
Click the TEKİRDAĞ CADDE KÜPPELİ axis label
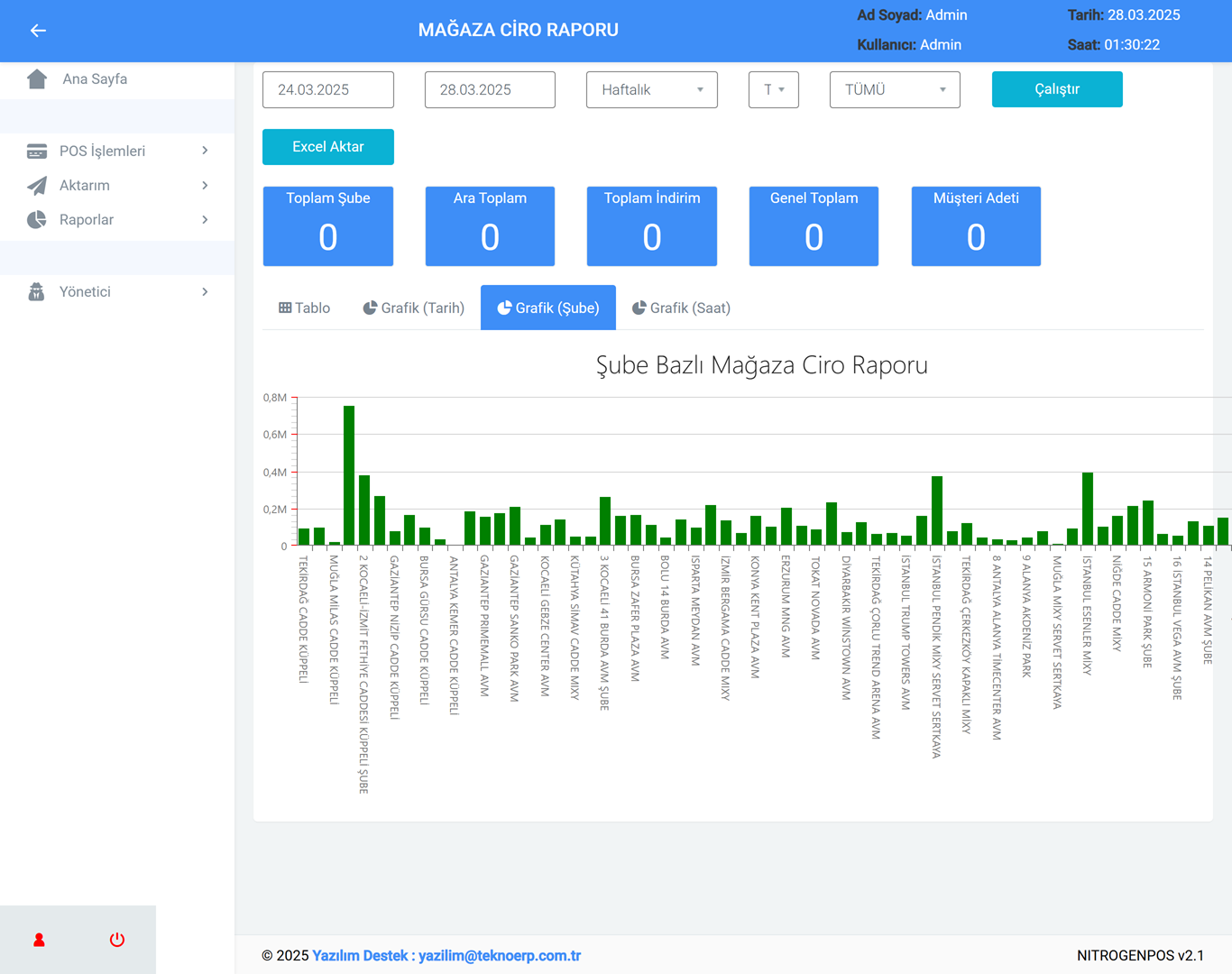(x=304, y=620)
